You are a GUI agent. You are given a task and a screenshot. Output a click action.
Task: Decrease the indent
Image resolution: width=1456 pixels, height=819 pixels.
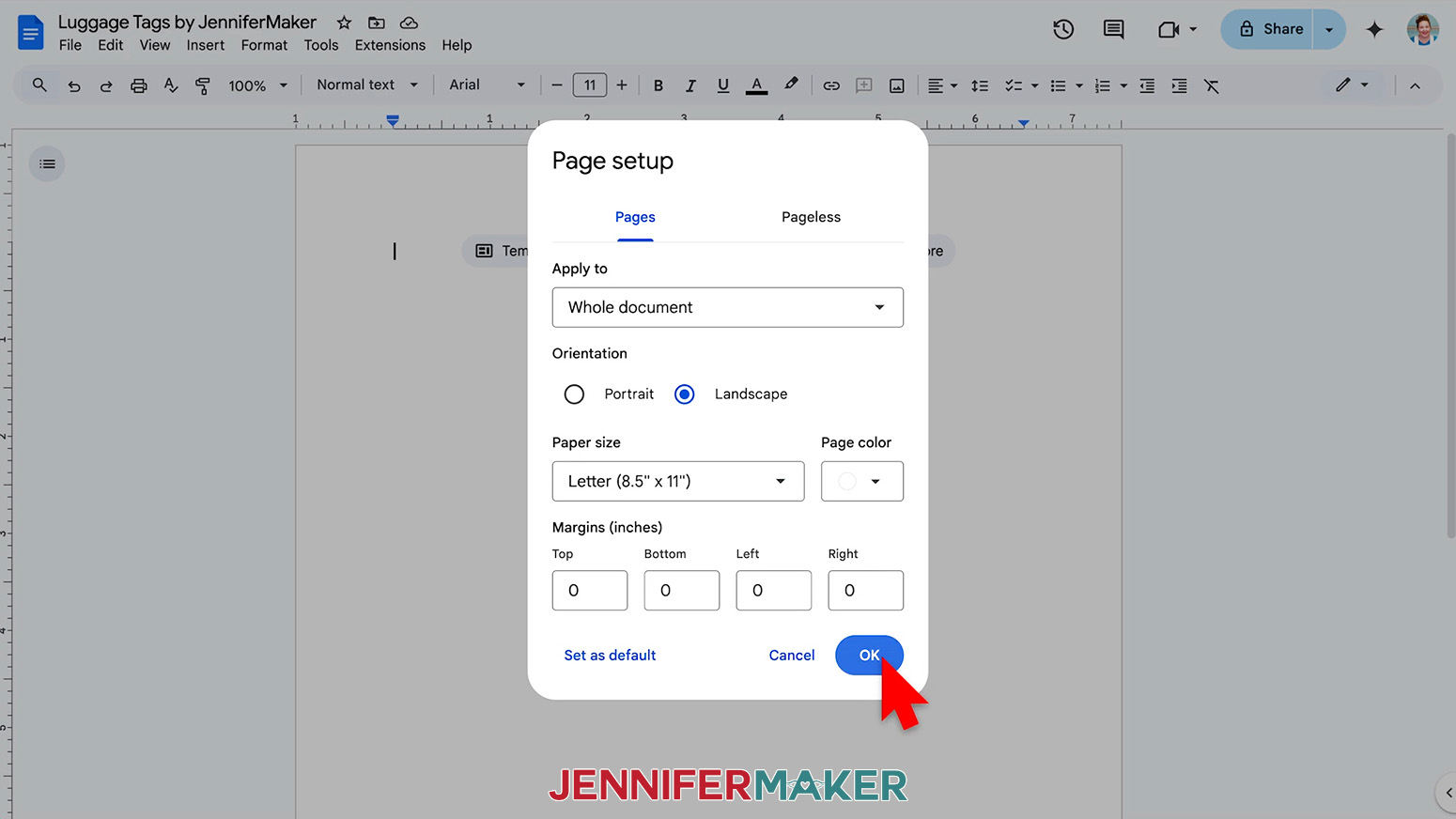point(1147,85)
